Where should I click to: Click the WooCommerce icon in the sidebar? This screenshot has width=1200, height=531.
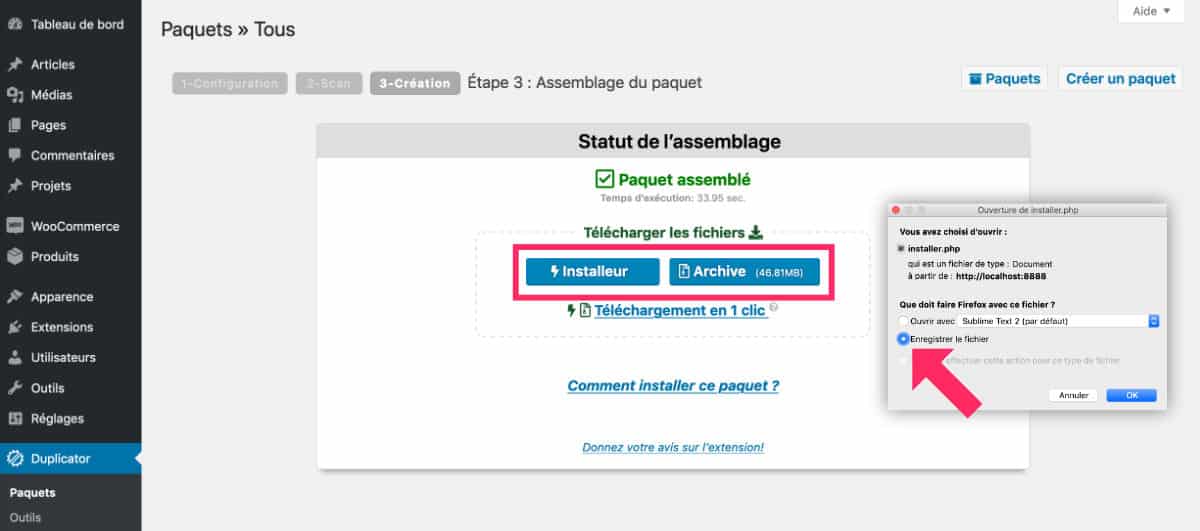pos(15,226)
